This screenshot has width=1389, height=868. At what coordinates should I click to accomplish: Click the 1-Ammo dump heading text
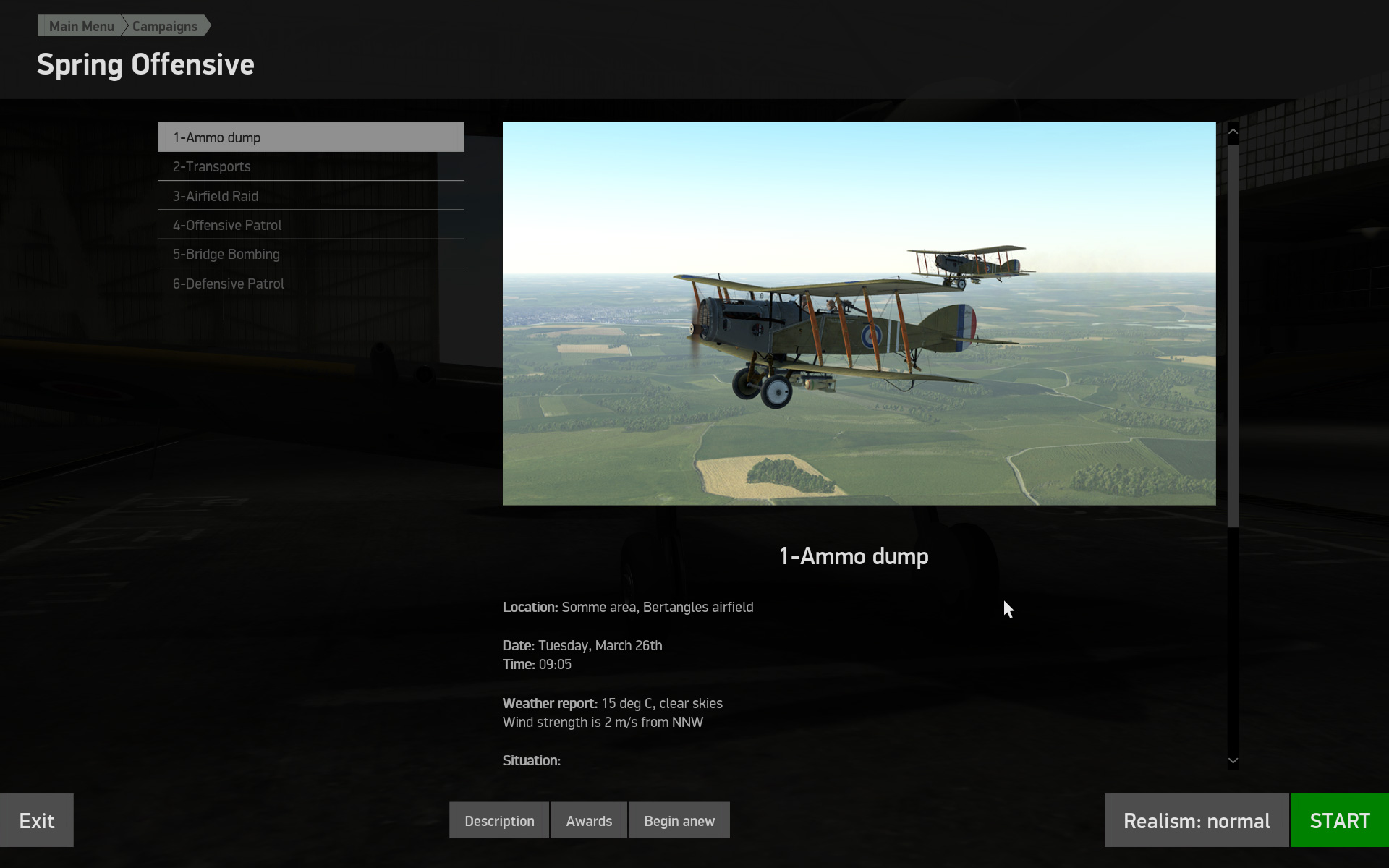(854, 556)
